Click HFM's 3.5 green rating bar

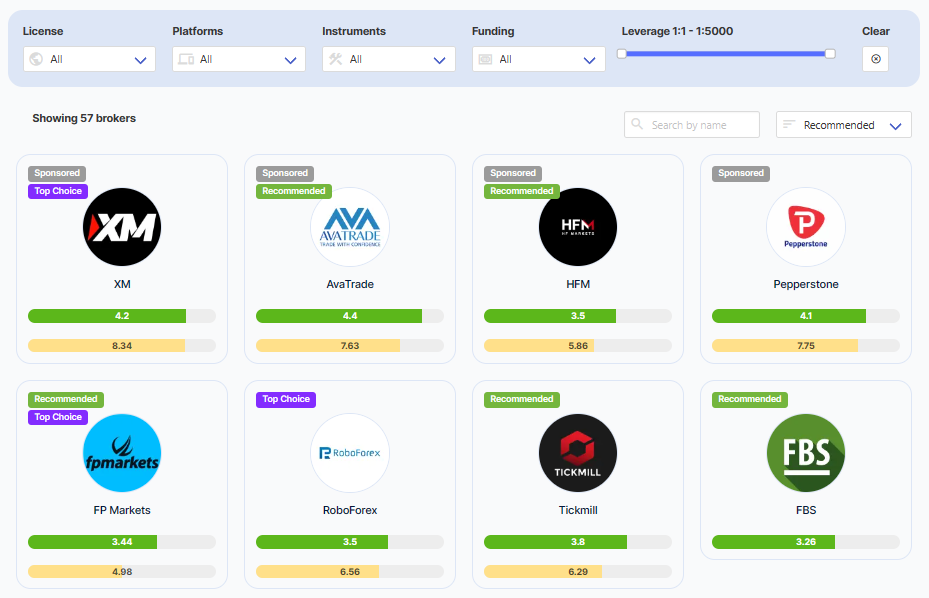578,316
